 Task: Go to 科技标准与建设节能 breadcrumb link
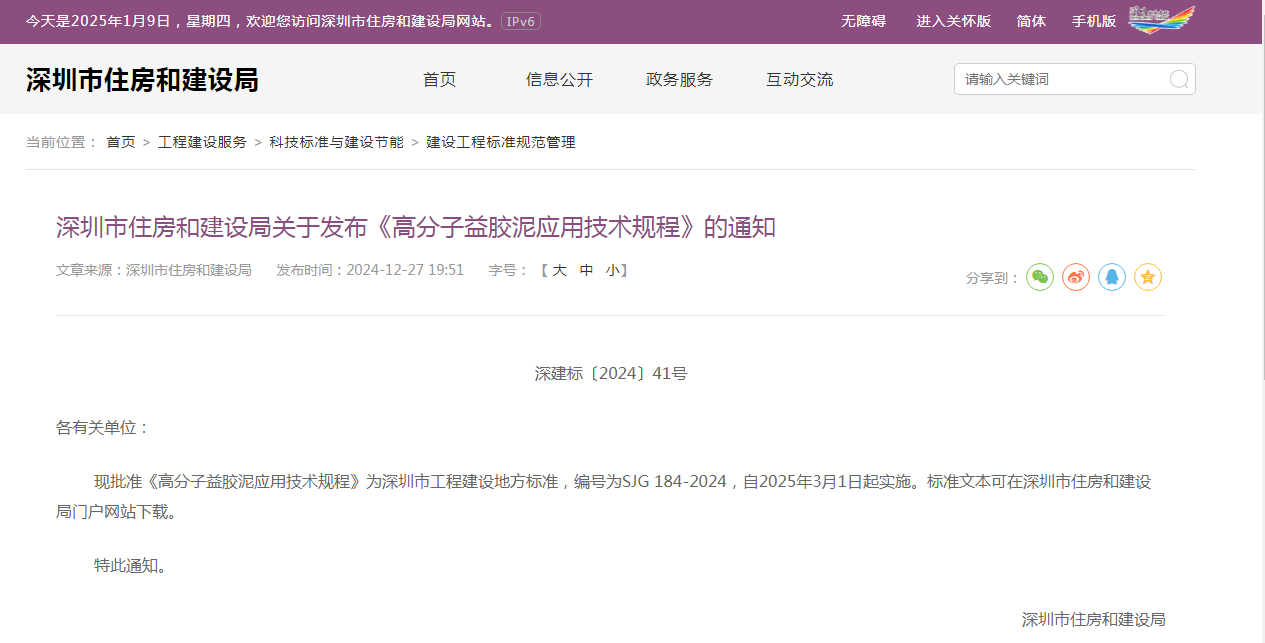pos(336,142)
